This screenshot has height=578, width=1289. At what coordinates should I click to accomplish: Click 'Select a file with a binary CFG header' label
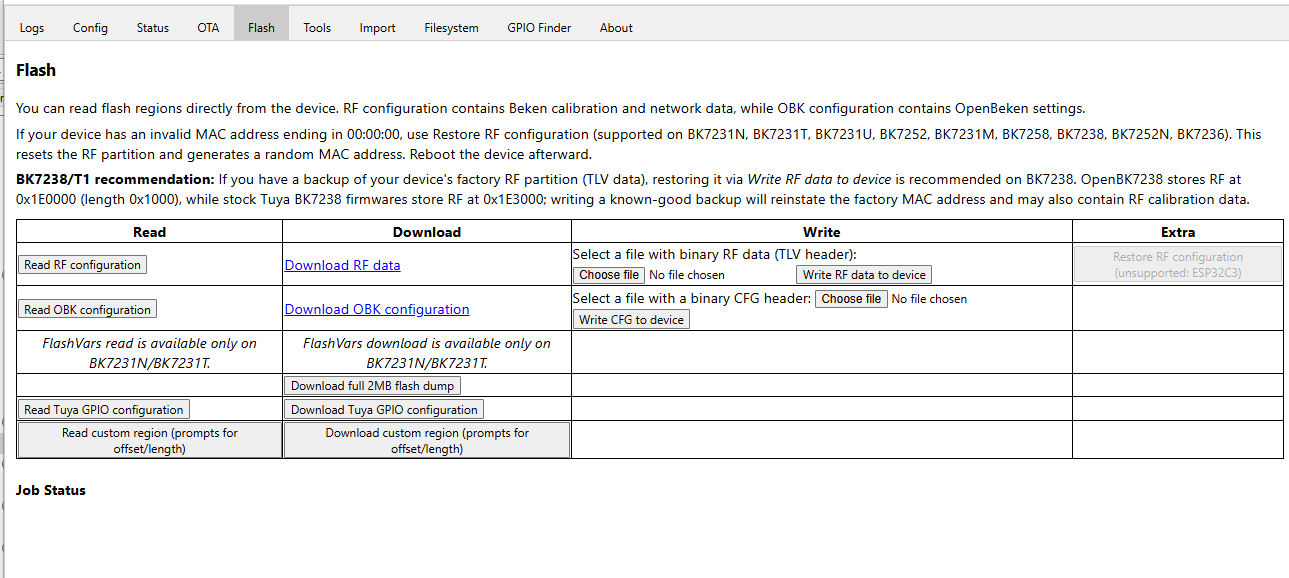(x=692, y=299)
